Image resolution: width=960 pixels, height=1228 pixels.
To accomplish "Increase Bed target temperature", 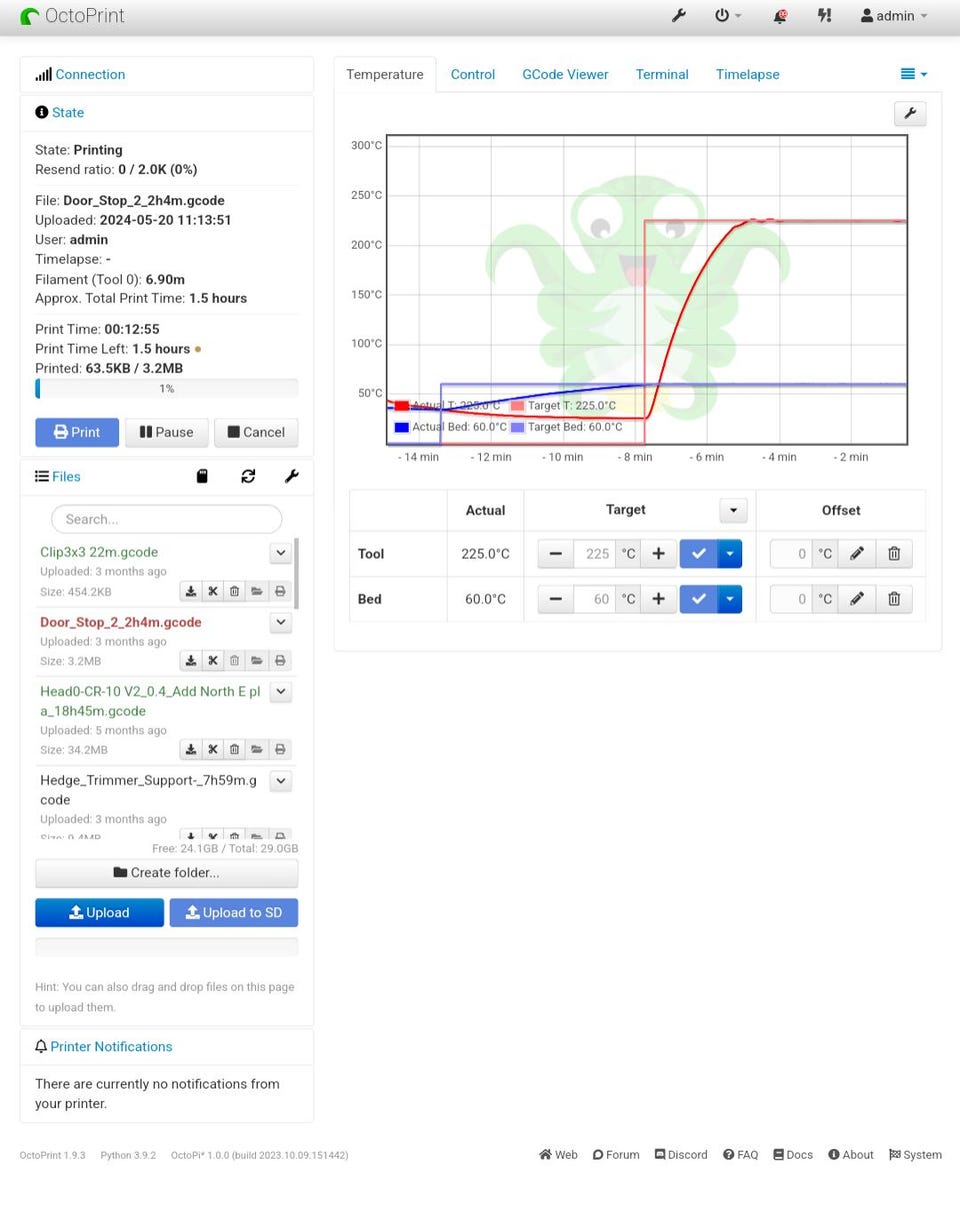I will tap(658, 599).
